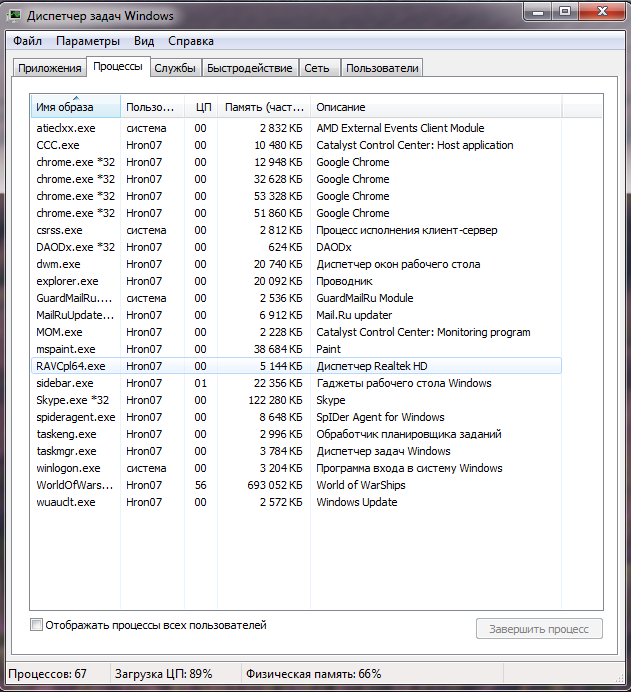Select chrome.exe using 53 328 КБ
This screenshot has width=631, height=692.
point(296,196)
